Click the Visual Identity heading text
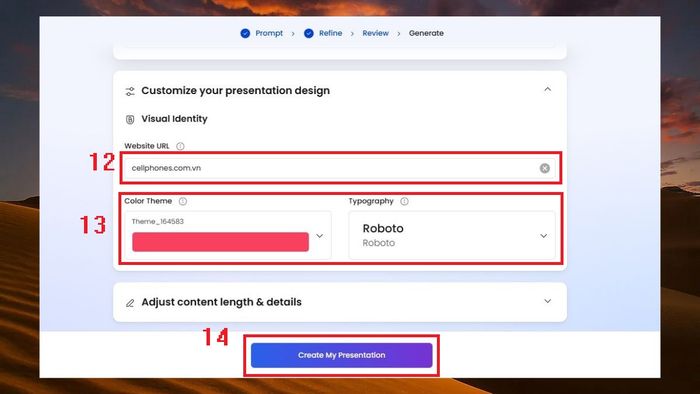Screen dimensions: 700x394 [x=175, y=119]
